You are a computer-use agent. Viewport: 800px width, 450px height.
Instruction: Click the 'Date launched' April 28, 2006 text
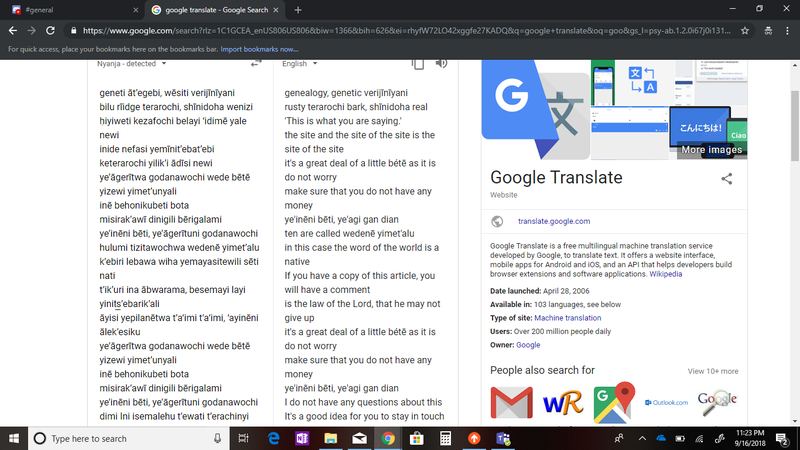(x=540, y=291)
